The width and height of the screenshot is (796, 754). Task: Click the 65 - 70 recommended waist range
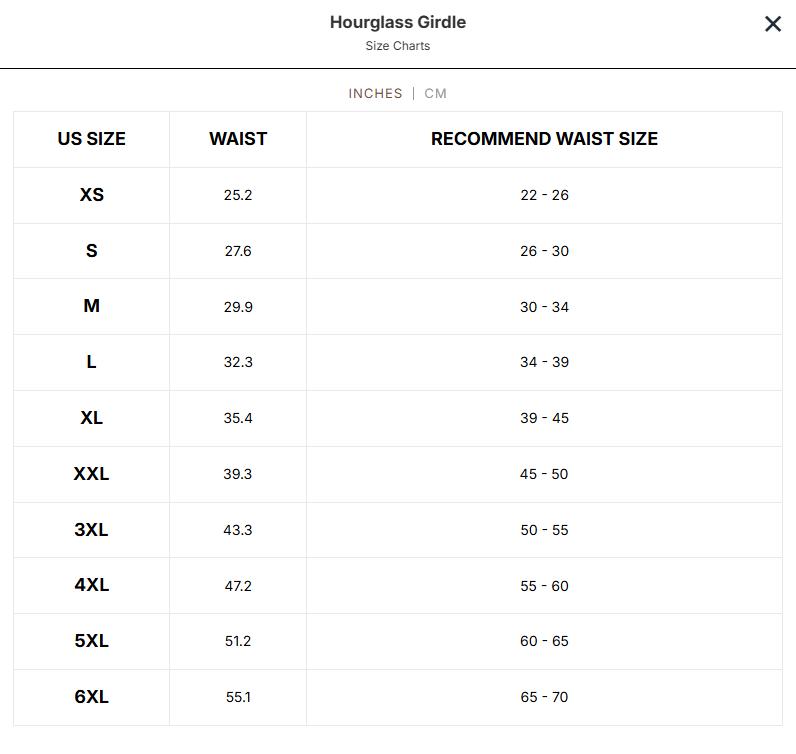pyautogui.click(x=544, y=697)
